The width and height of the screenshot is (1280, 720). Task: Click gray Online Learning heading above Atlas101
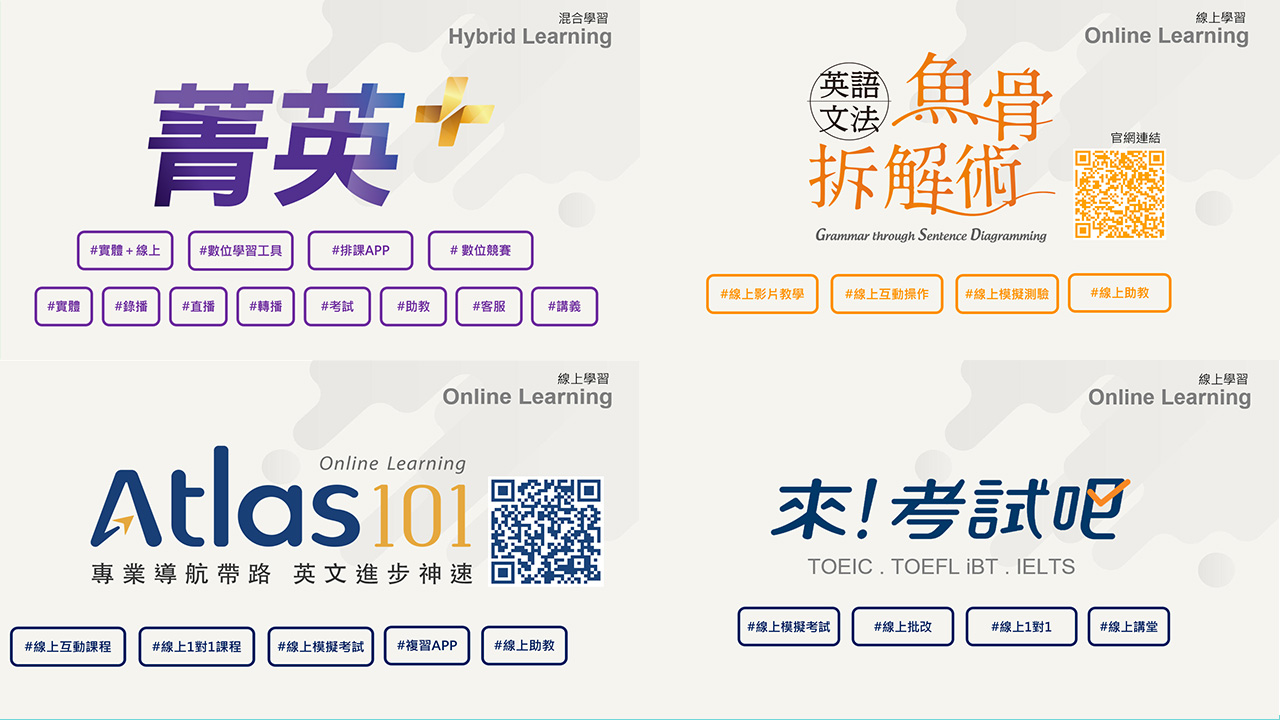pyautogui.click(x=527, y=397)
